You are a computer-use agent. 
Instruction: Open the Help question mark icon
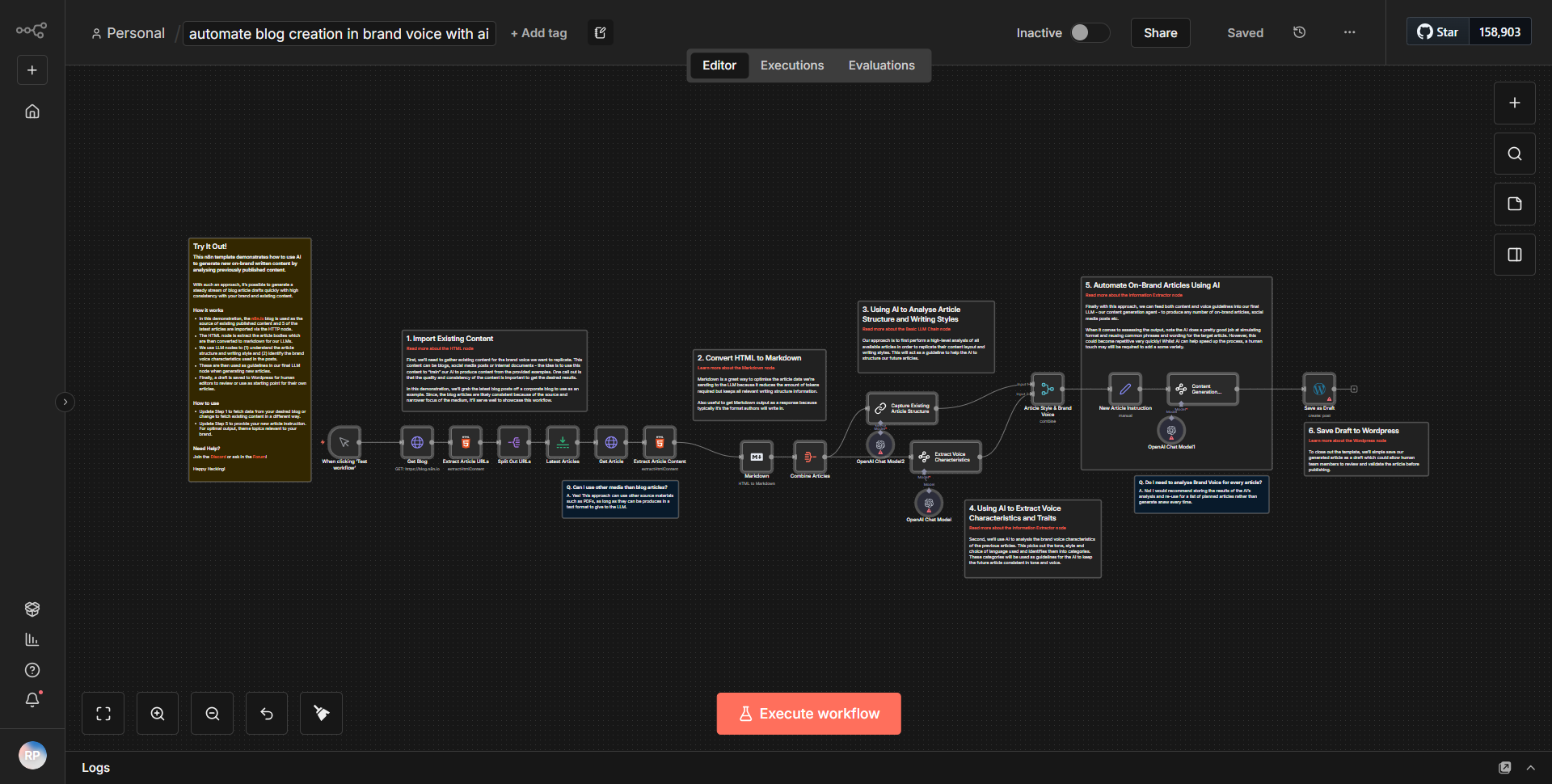click(32, 670)
